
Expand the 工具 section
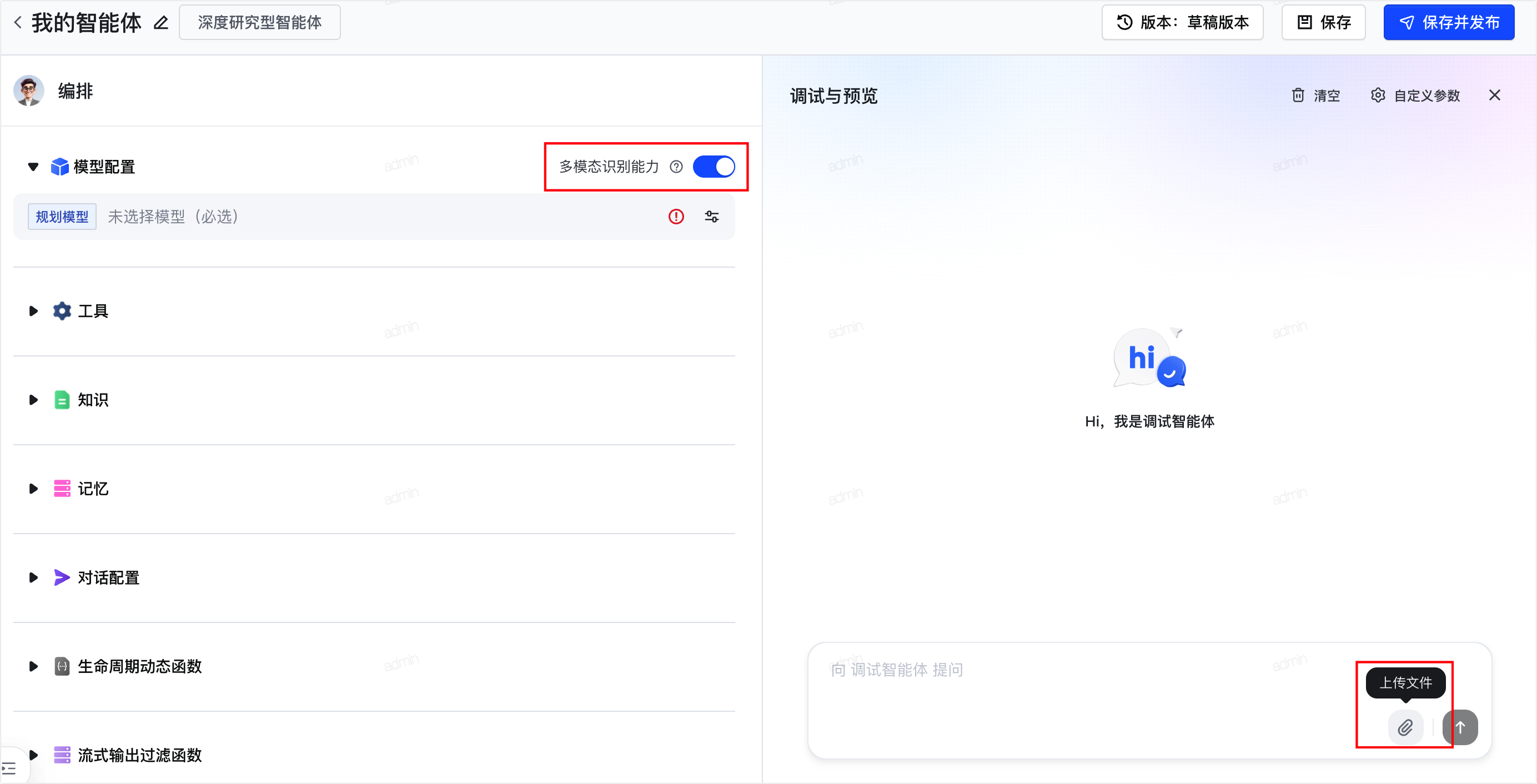coord(33,311)
